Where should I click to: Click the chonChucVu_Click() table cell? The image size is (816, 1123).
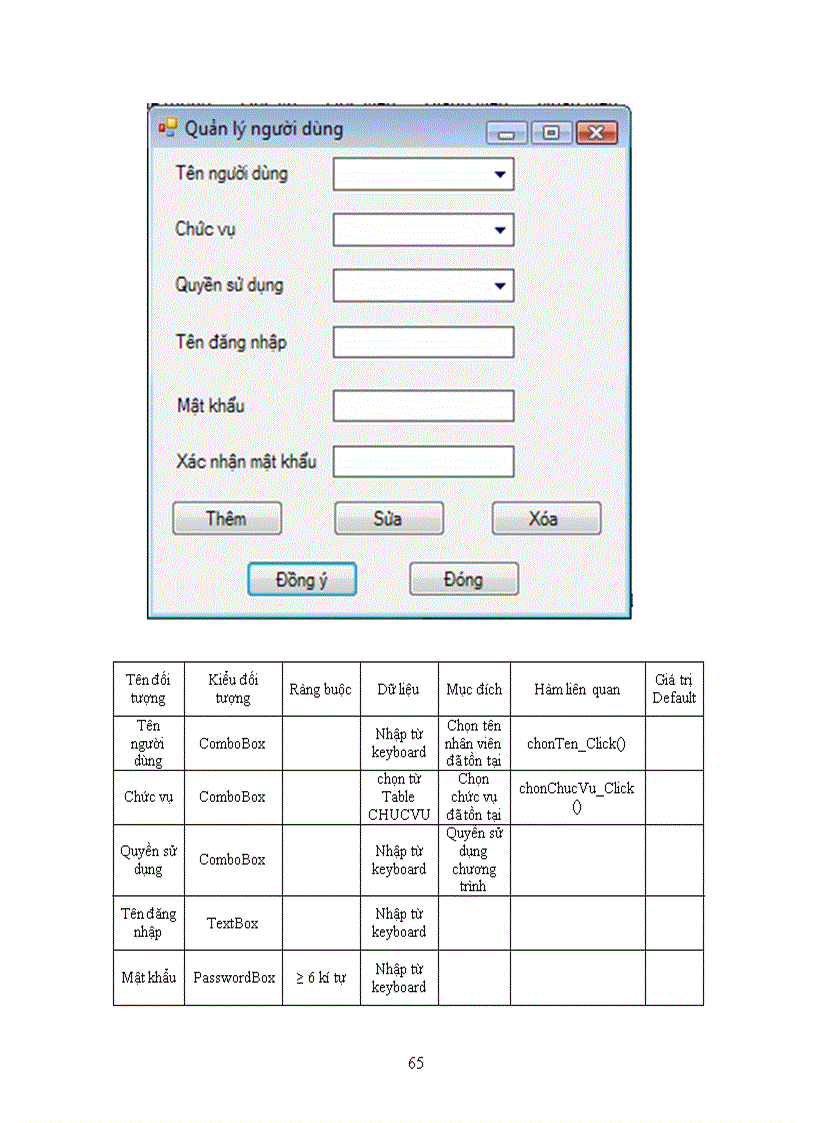click(578, 797)
